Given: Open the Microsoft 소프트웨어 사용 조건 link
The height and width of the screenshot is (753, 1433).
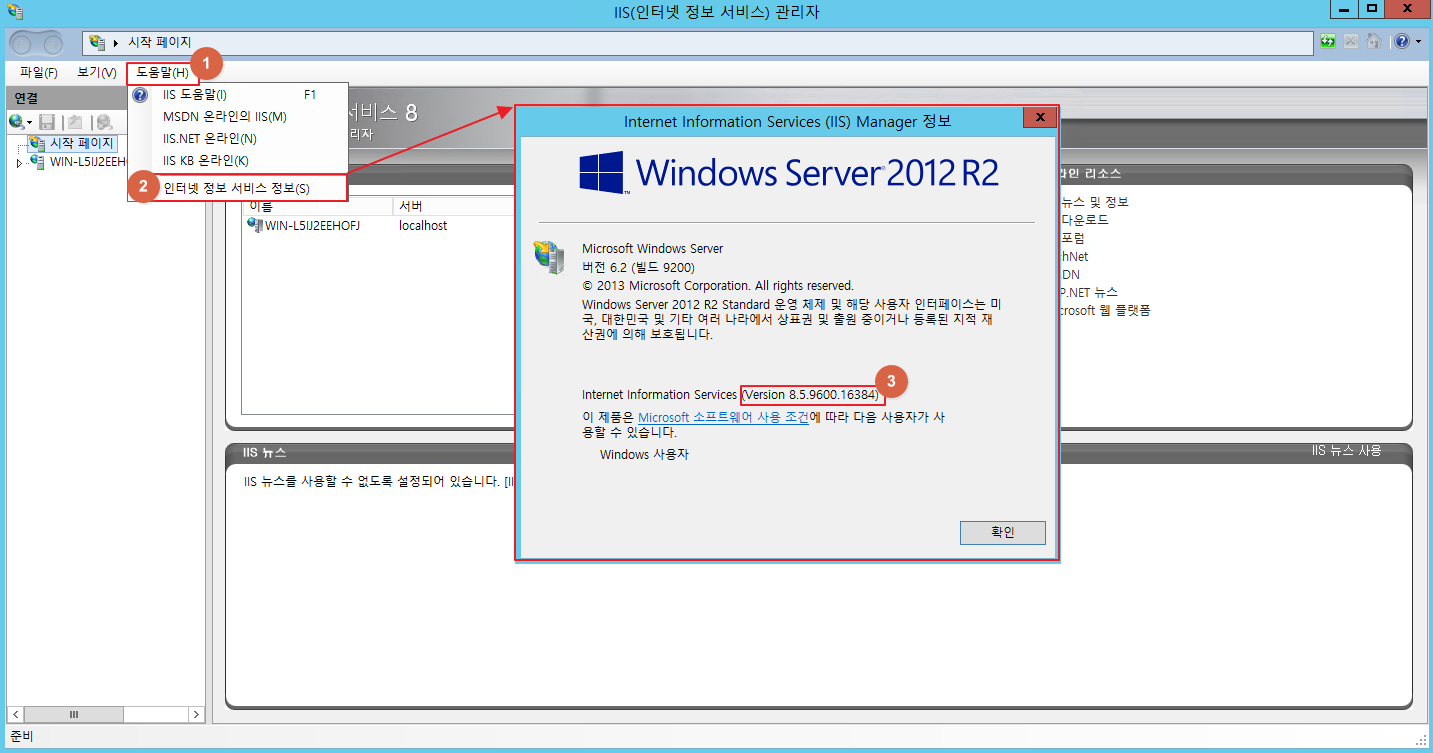Looking at the screenshot, I should tap(723, 417).
